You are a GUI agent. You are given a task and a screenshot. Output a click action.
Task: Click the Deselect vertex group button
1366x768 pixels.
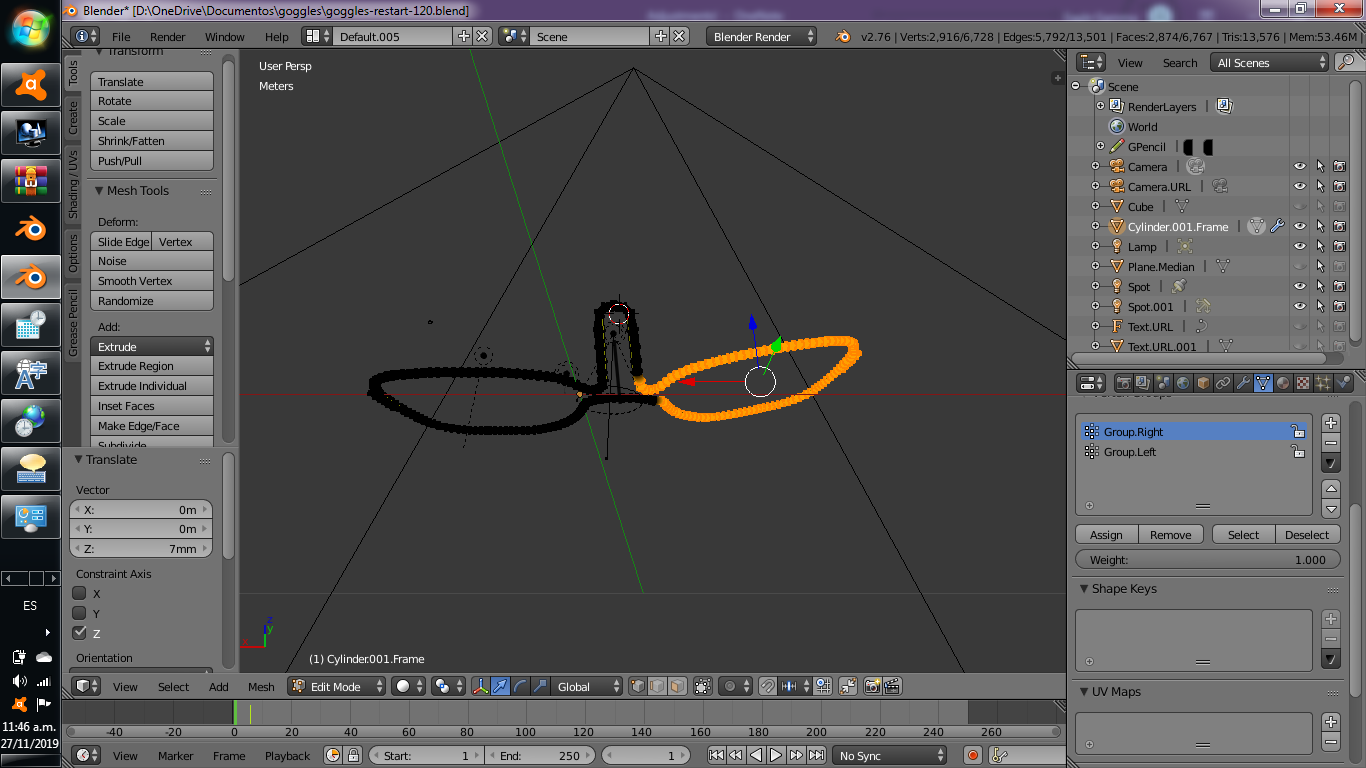(x=1307, y=534)
